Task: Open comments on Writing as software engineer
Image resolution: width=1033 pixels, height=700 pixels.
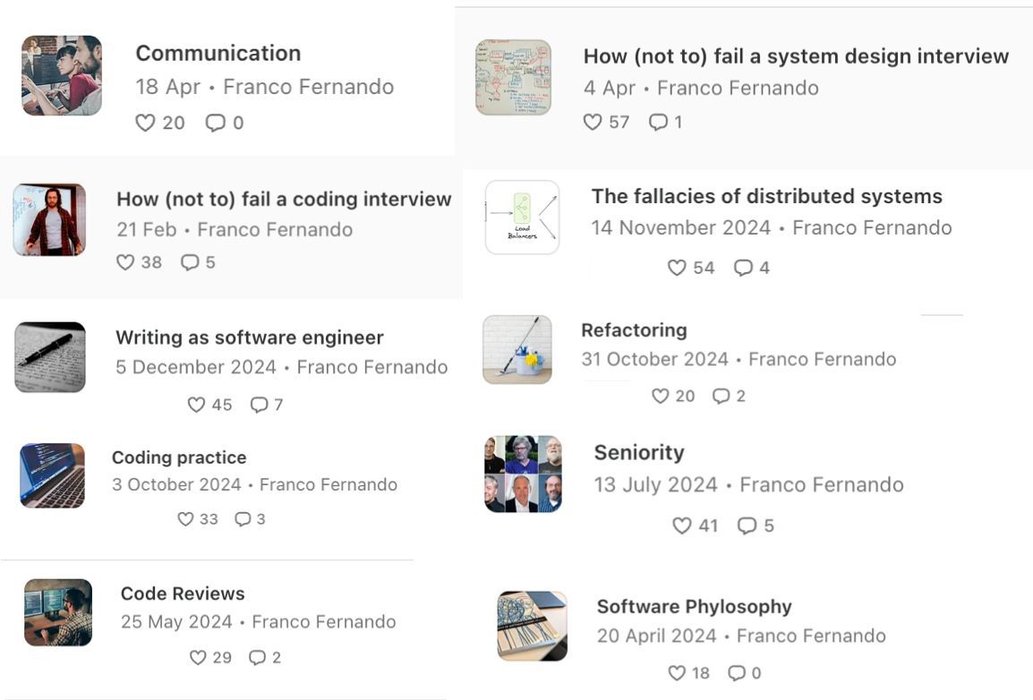Action: (259, 405)
